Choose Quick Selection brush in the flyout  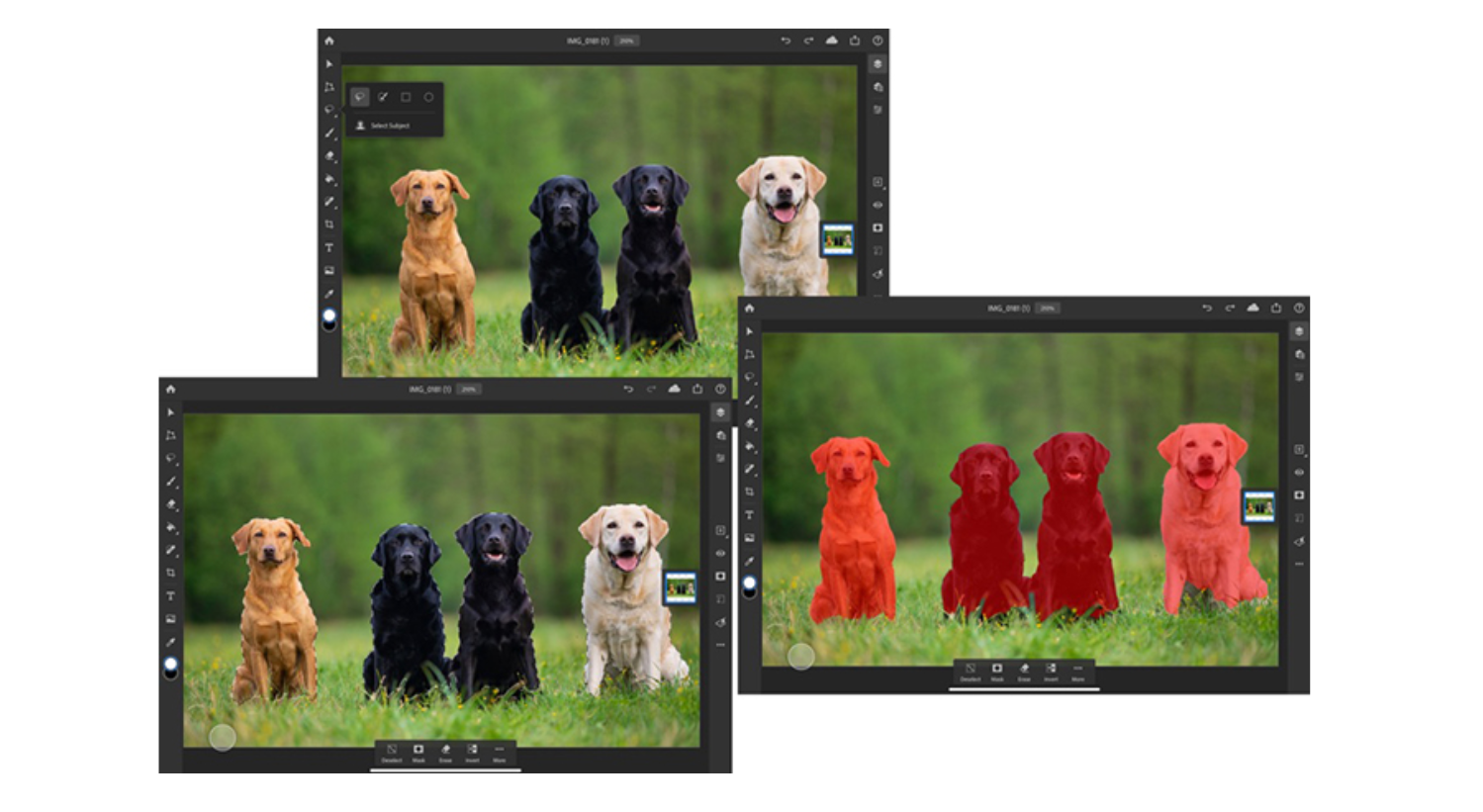coord(383,97)
